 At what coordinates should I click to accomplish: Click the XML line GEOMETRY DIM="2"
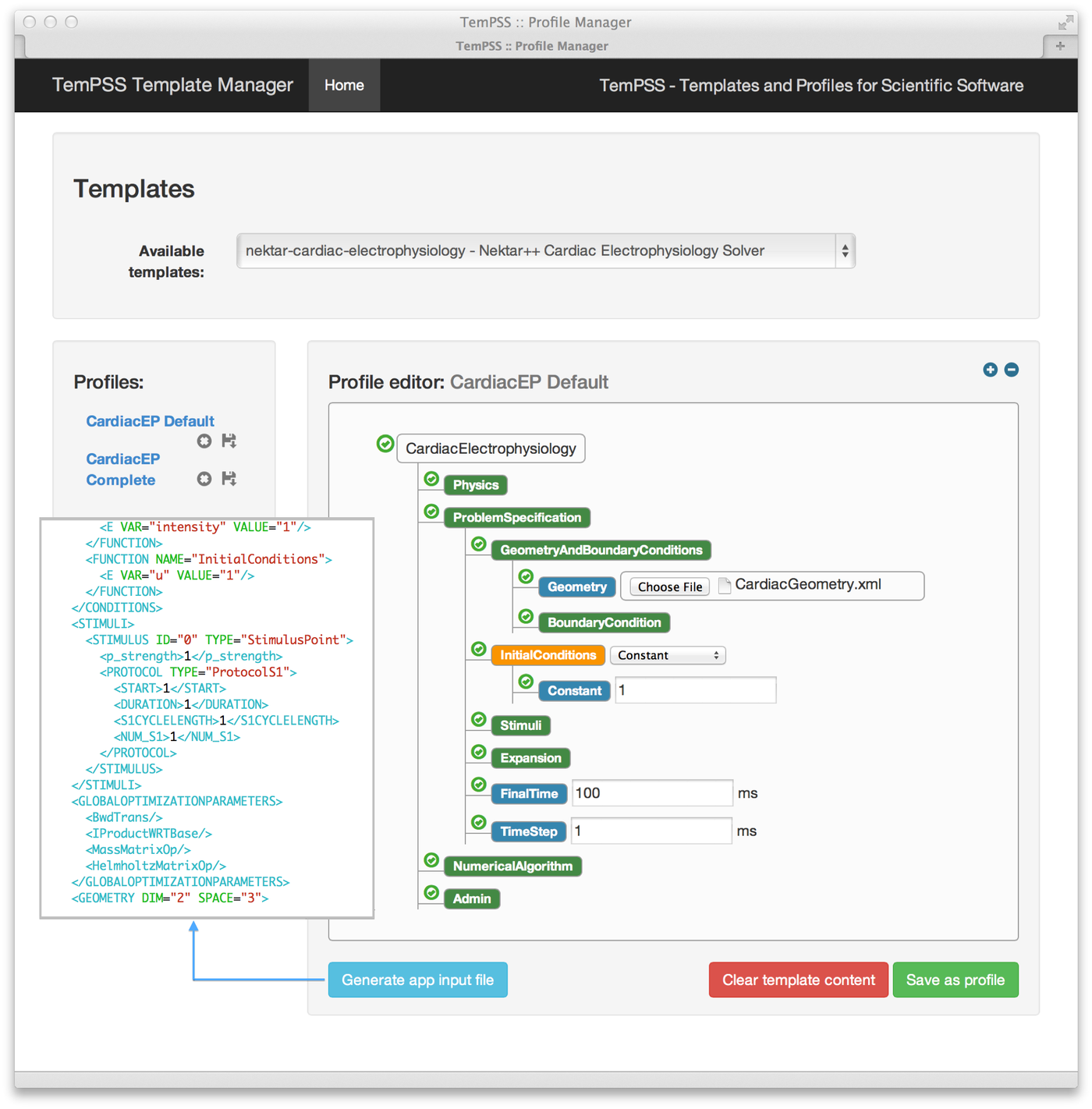coord(170,898)
